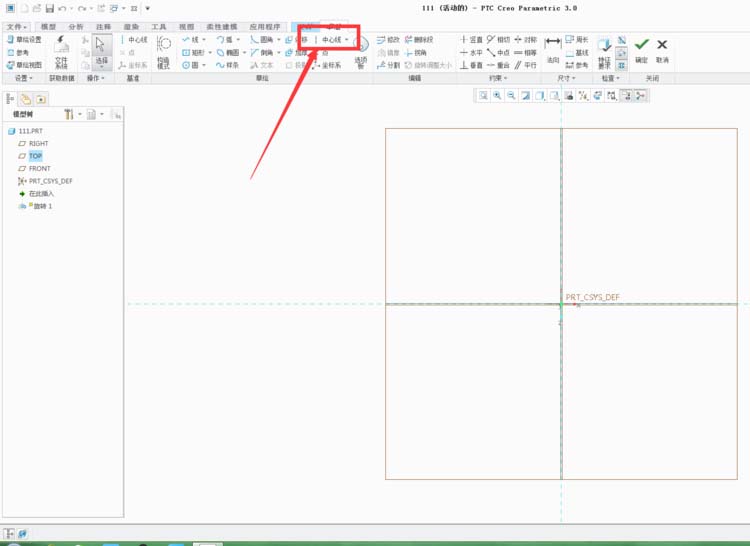Select TOP plane in model tree

click(x=31, y=156)
